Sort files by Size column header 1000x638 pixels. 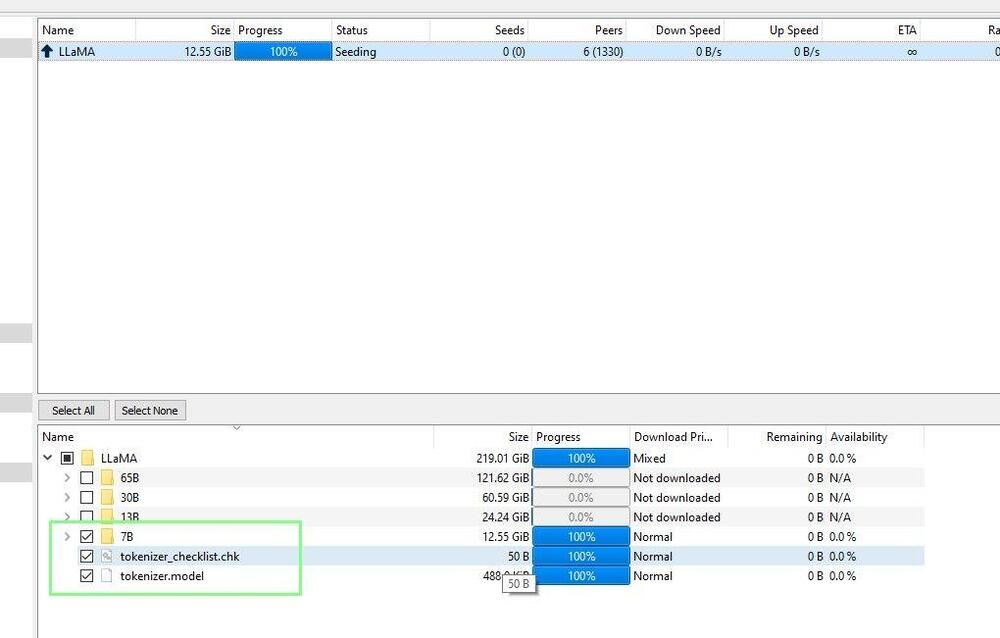(x=483, y=437)
